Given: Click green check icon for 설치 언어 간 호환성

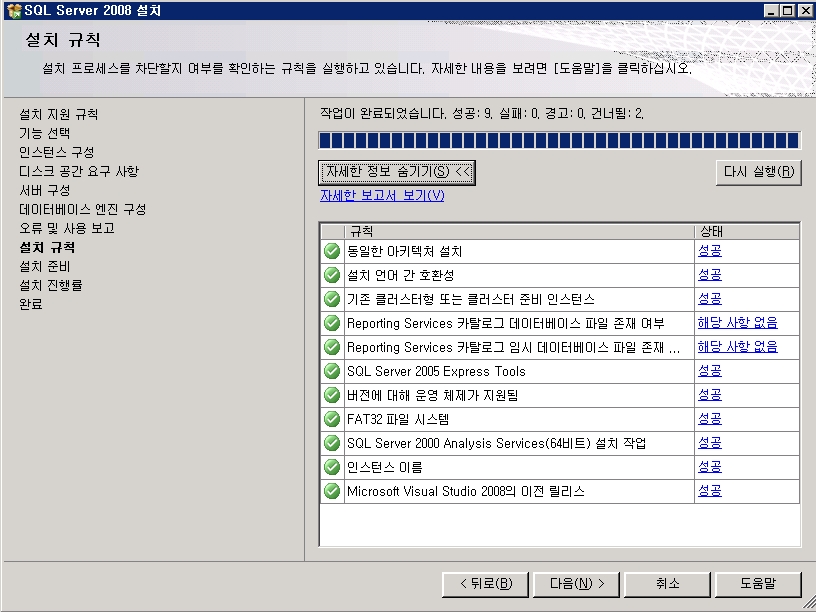Looking at the screenshot, I should coord(332,275).
